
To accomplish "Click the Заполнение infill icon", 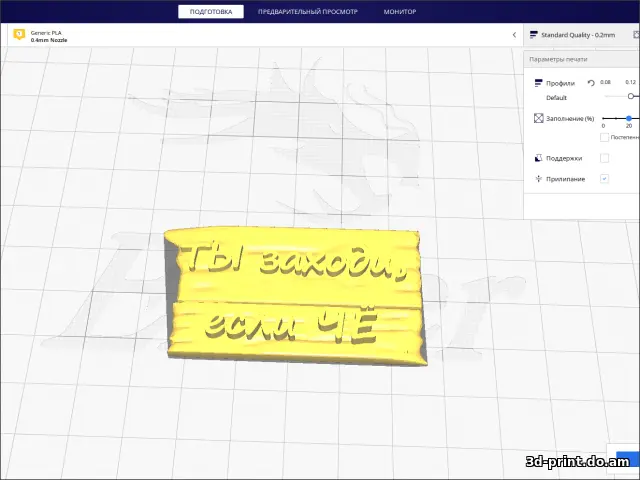I will point(538,118).
